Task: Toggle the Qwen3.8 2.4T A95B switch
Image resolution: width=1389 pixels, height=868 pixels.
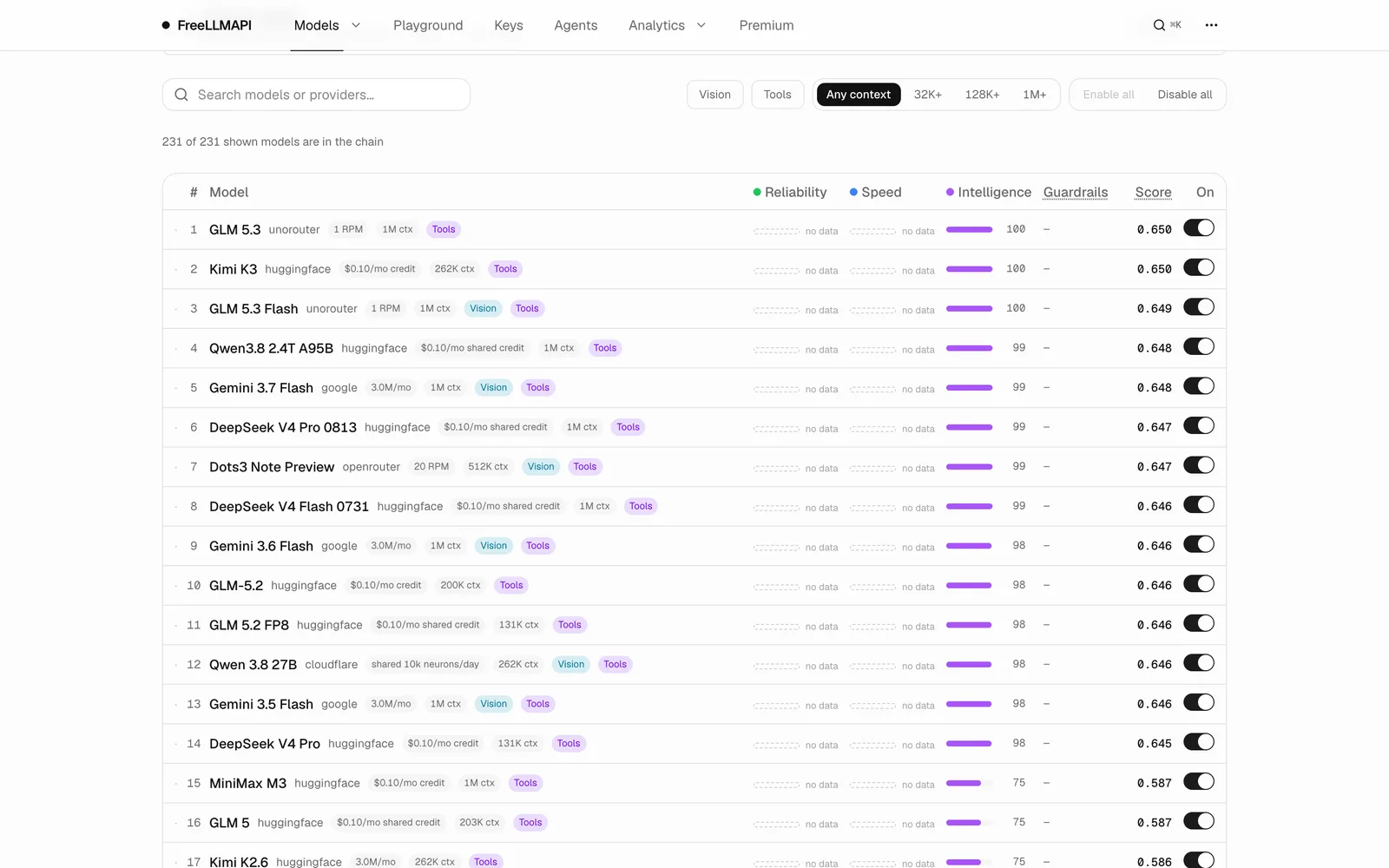Action: point(1199,346)
